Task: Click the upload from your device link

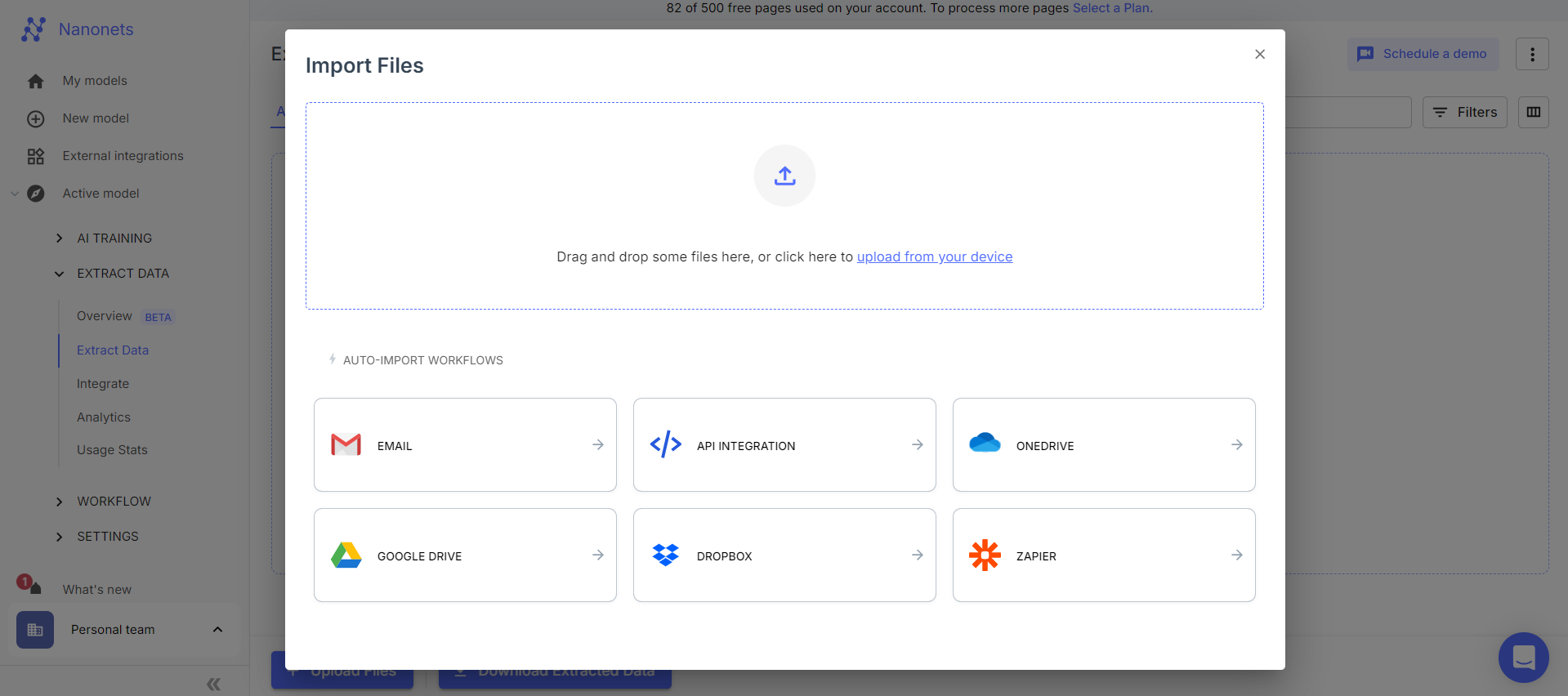Action: 935,257
